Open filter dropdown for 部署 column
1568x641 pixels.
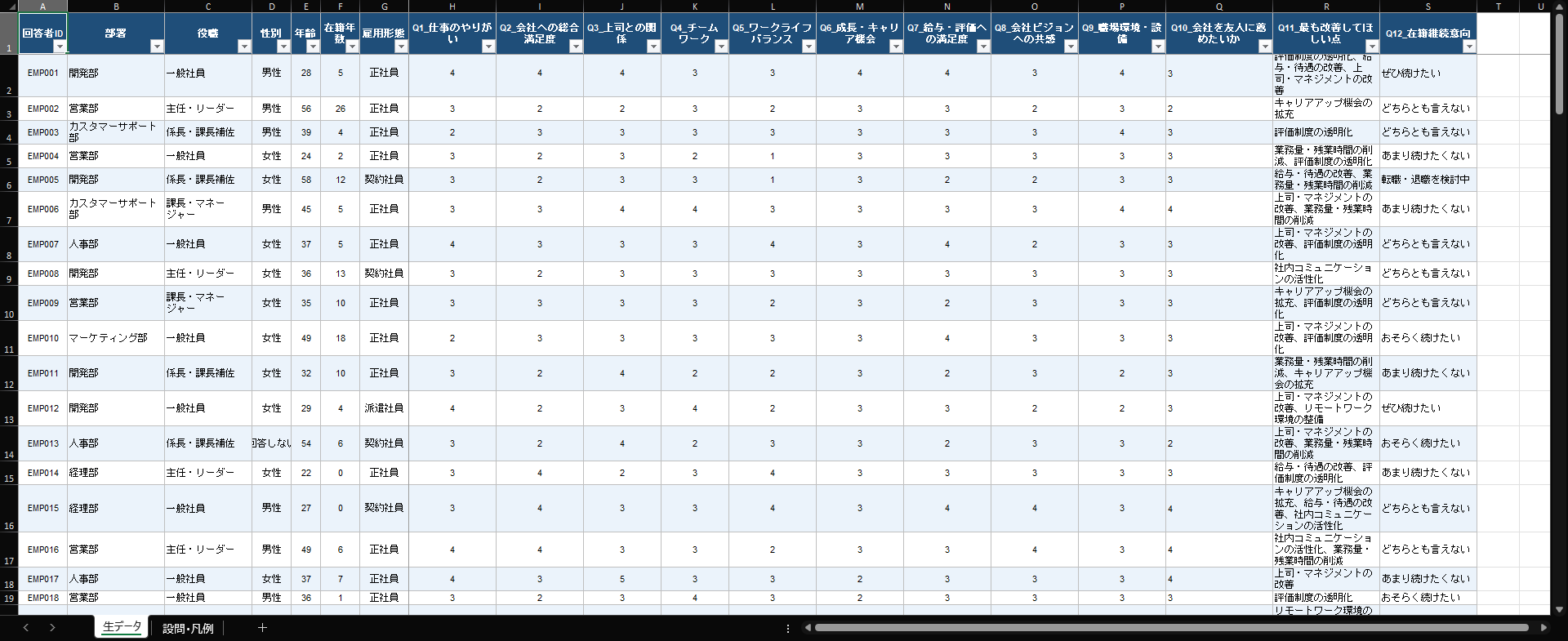tap(156, 47)
